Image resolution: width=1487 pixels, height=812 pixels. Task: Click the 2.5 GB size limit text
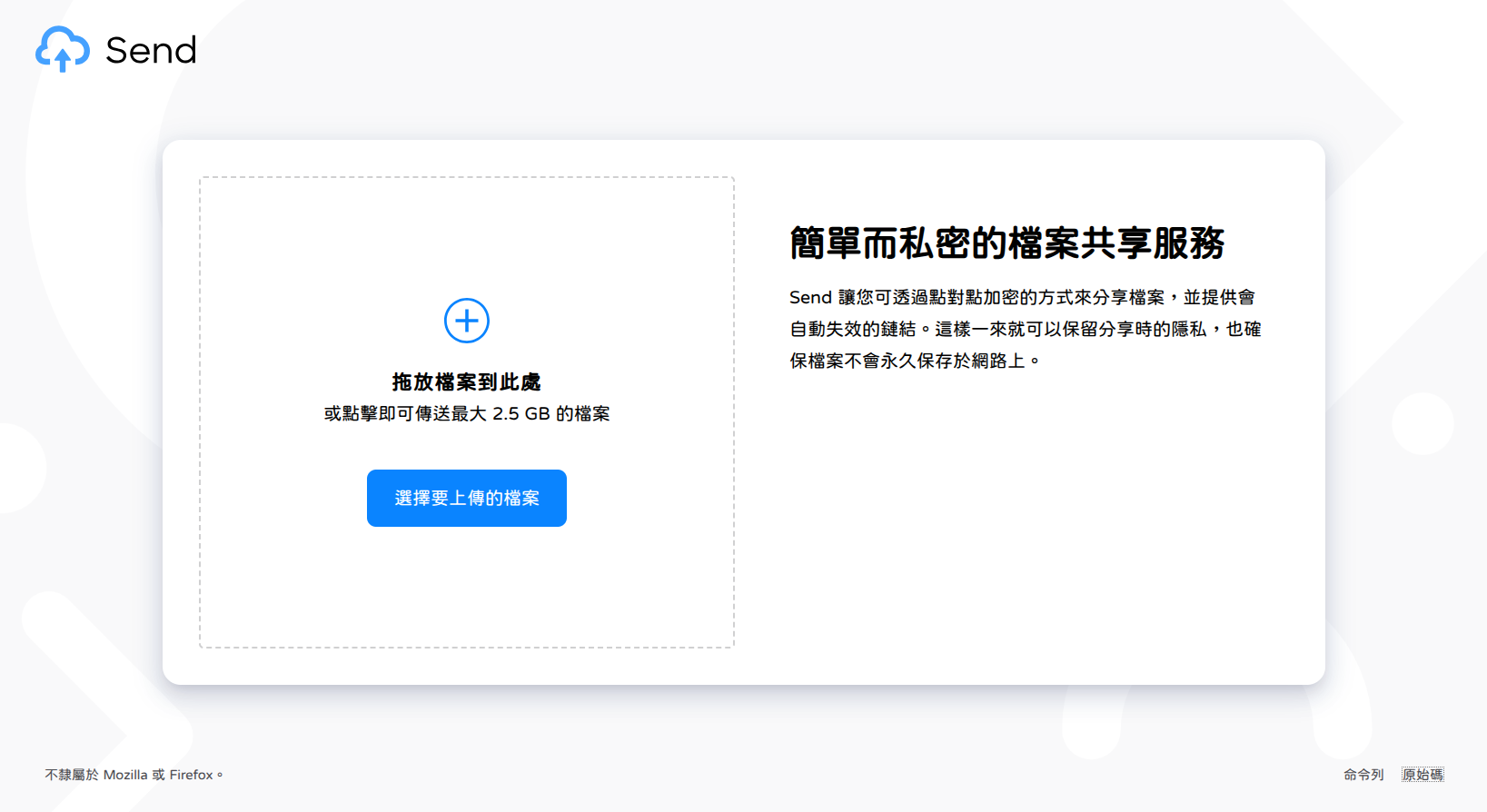pos(520,414)
